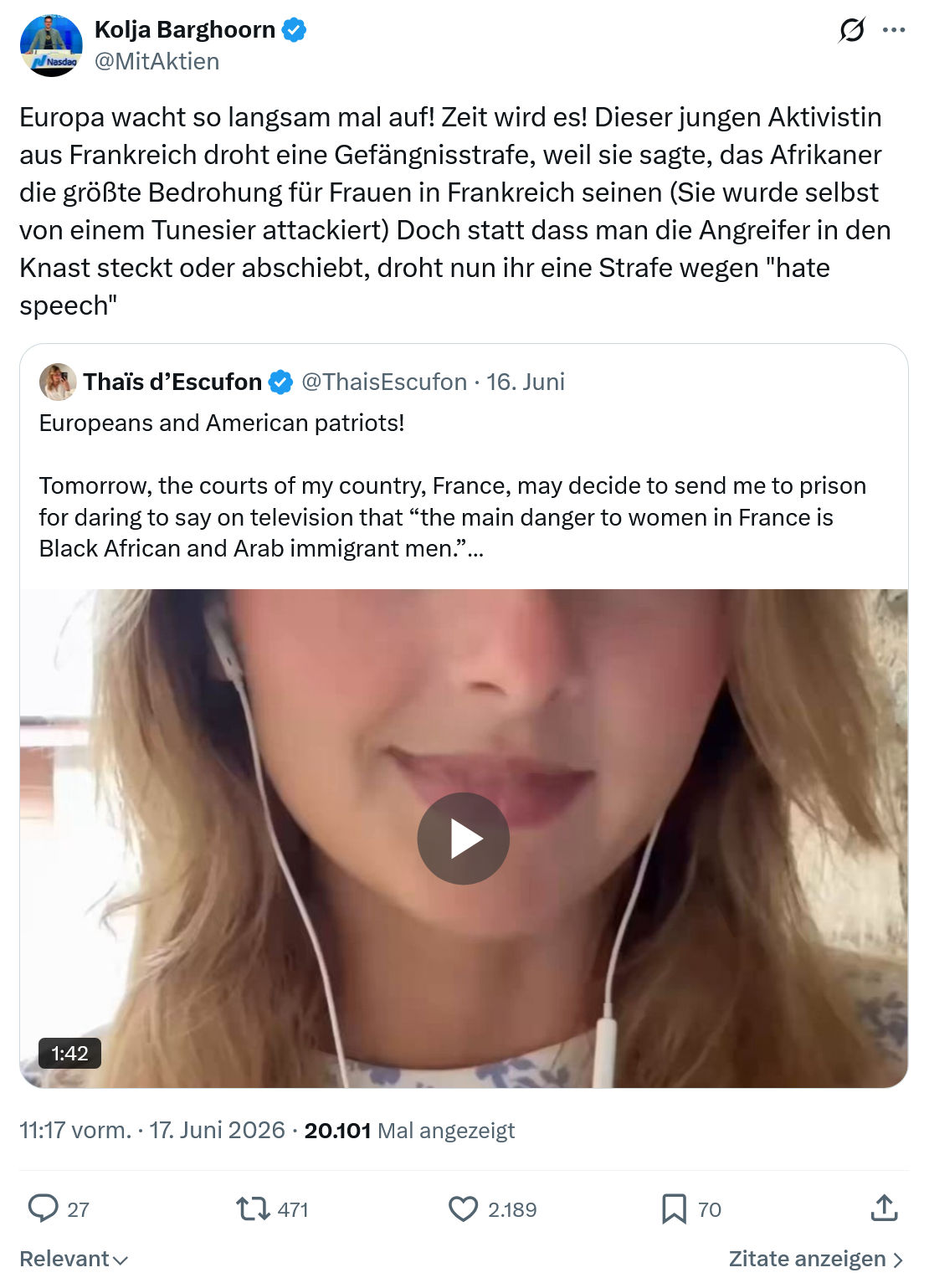The image size is (929, 1288).
Task: Open Thaïs d'Escufon's small avatar
Action: pyautogui.click(x=58, y=382)
